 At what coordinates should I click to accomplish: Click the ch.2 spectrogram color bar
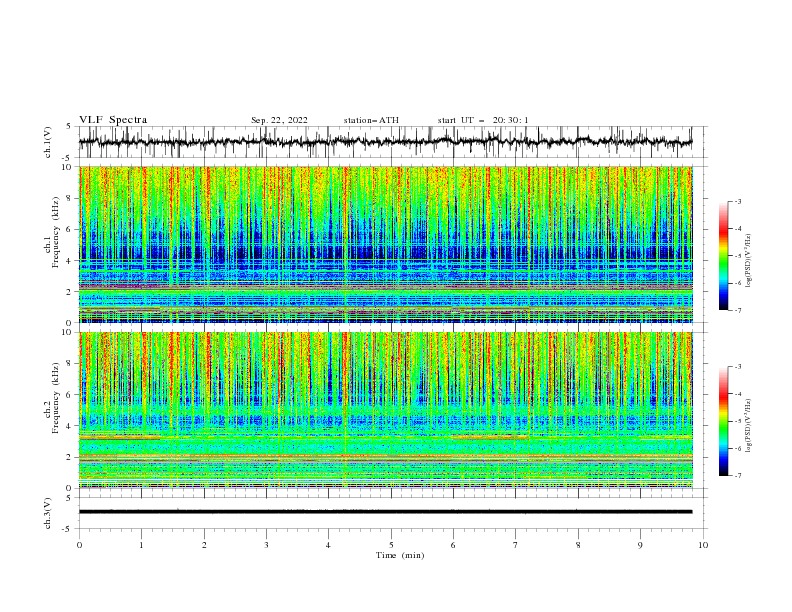click(x=723, y=421)
